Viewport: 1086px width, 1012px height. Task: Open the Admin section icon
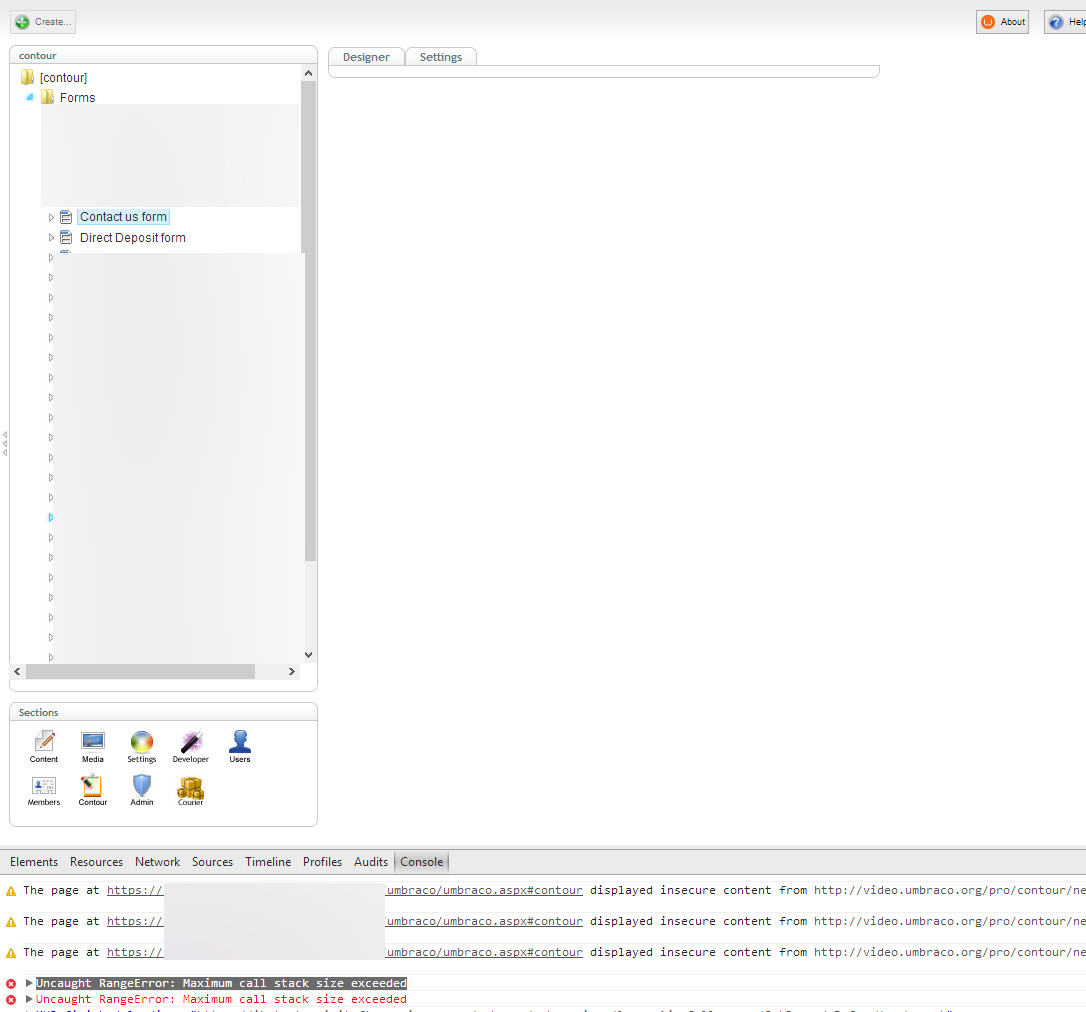142,787
